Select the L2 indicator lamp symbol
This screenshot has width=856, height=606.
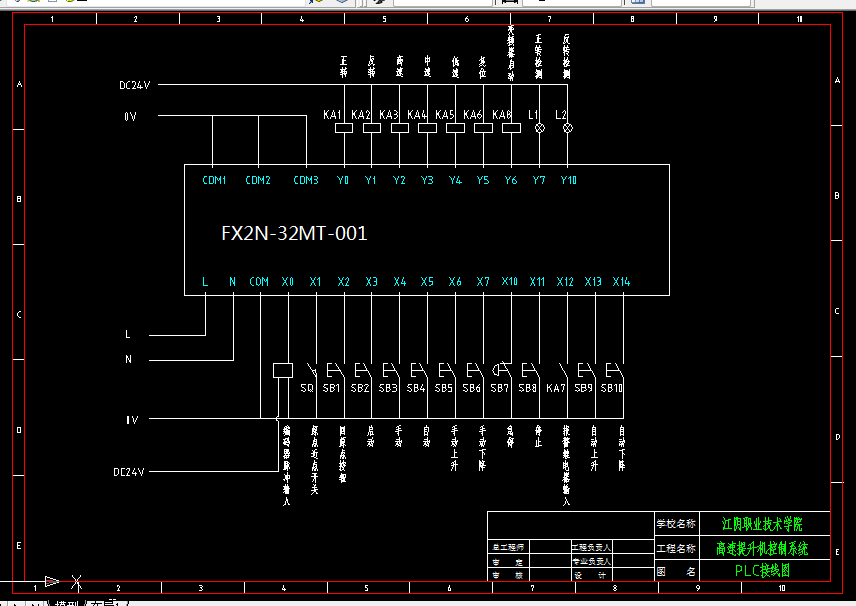[x=568, y=128]
